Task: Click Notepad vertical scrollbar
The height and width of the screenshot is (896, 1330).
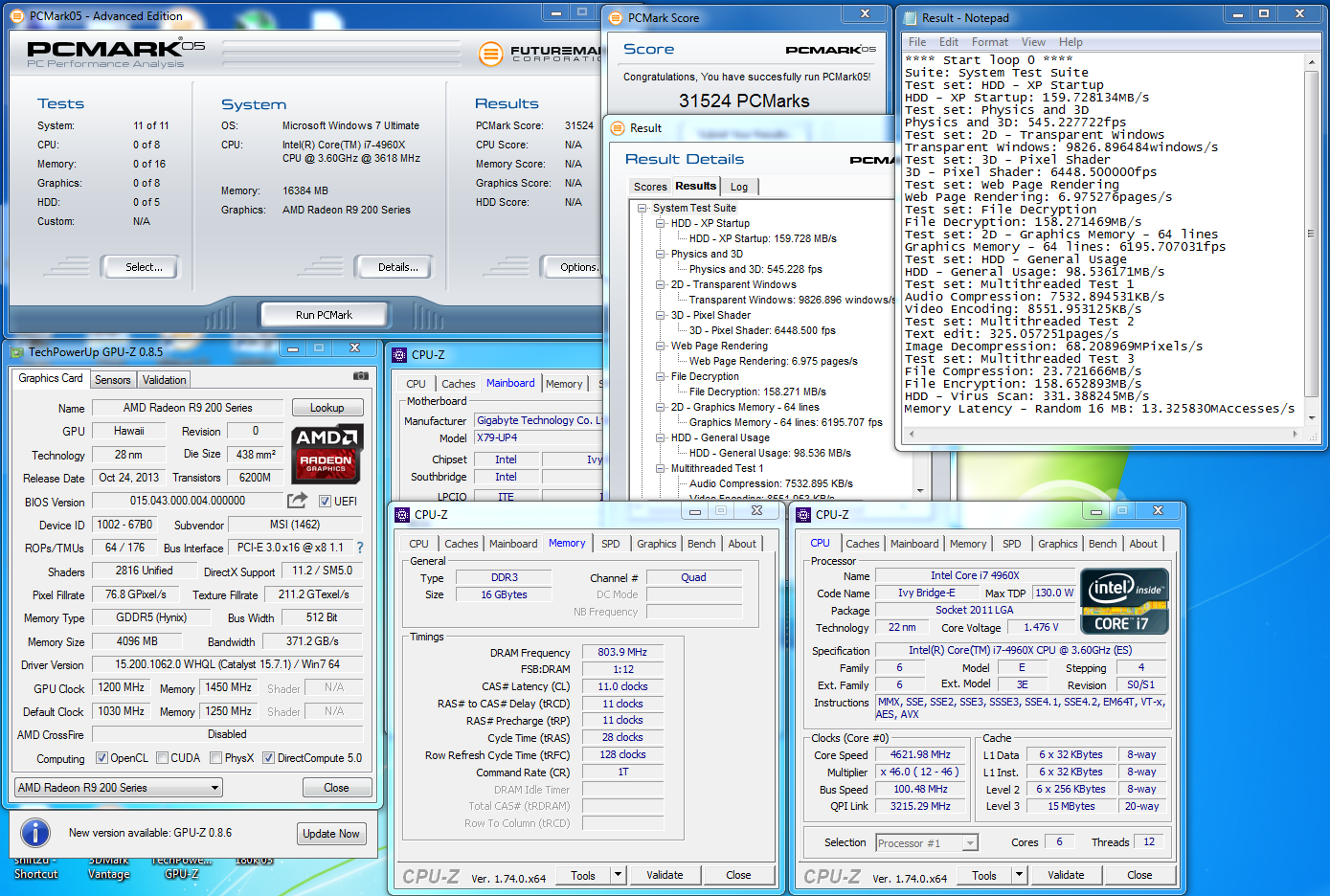Action: point(1311,239)
